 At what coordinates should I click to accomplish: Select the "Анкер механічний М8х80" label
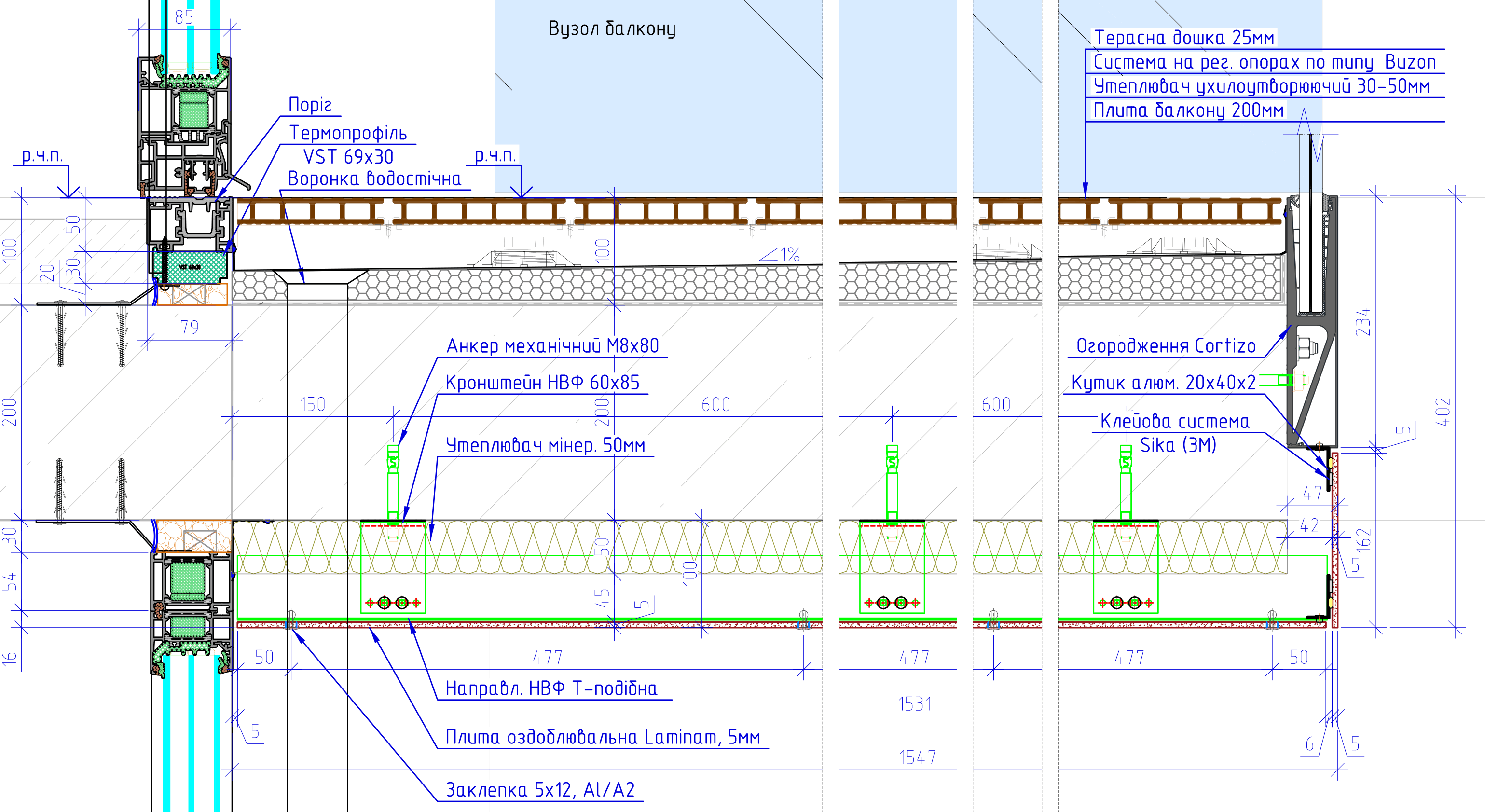(553, 346)
